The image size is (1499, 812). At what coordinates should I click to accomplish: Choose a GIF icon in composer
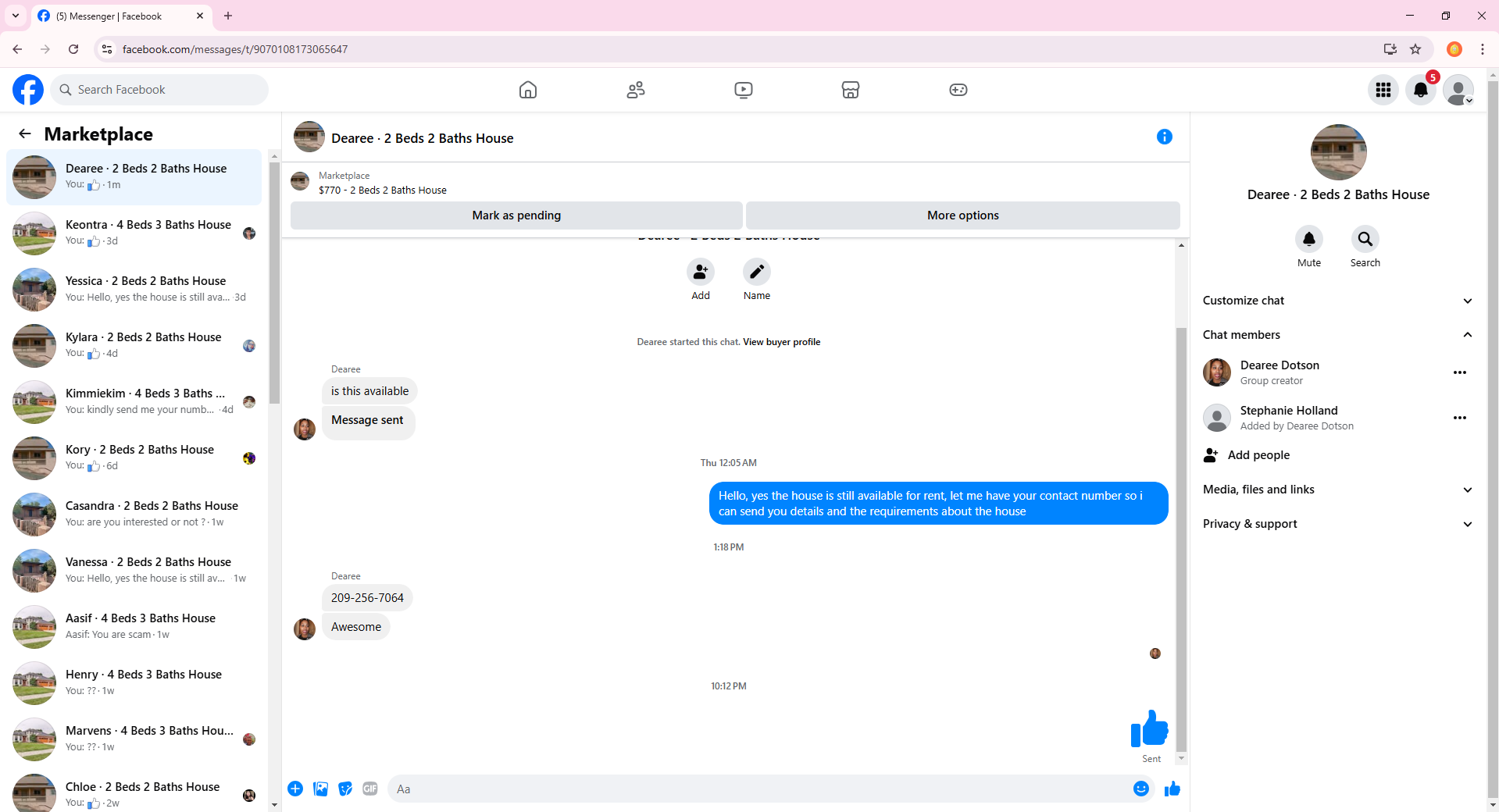tap(370, 789)
